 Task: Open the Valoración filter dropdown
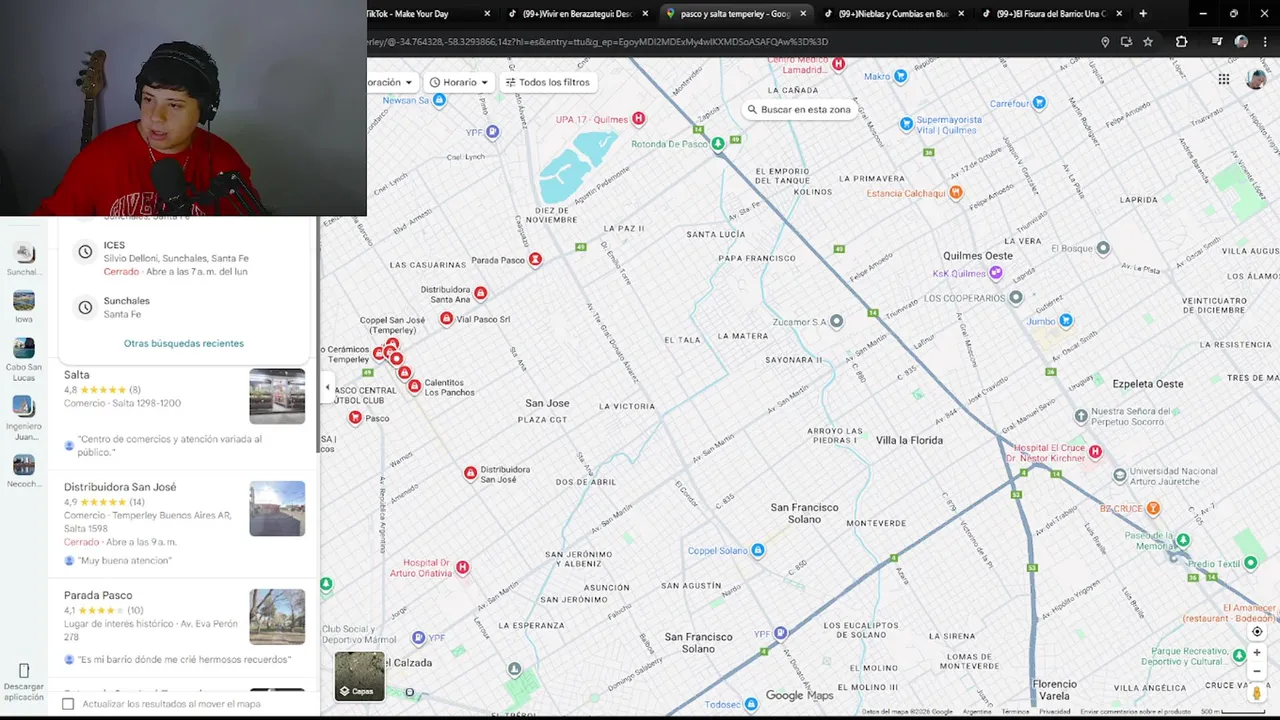pos(390,82)
